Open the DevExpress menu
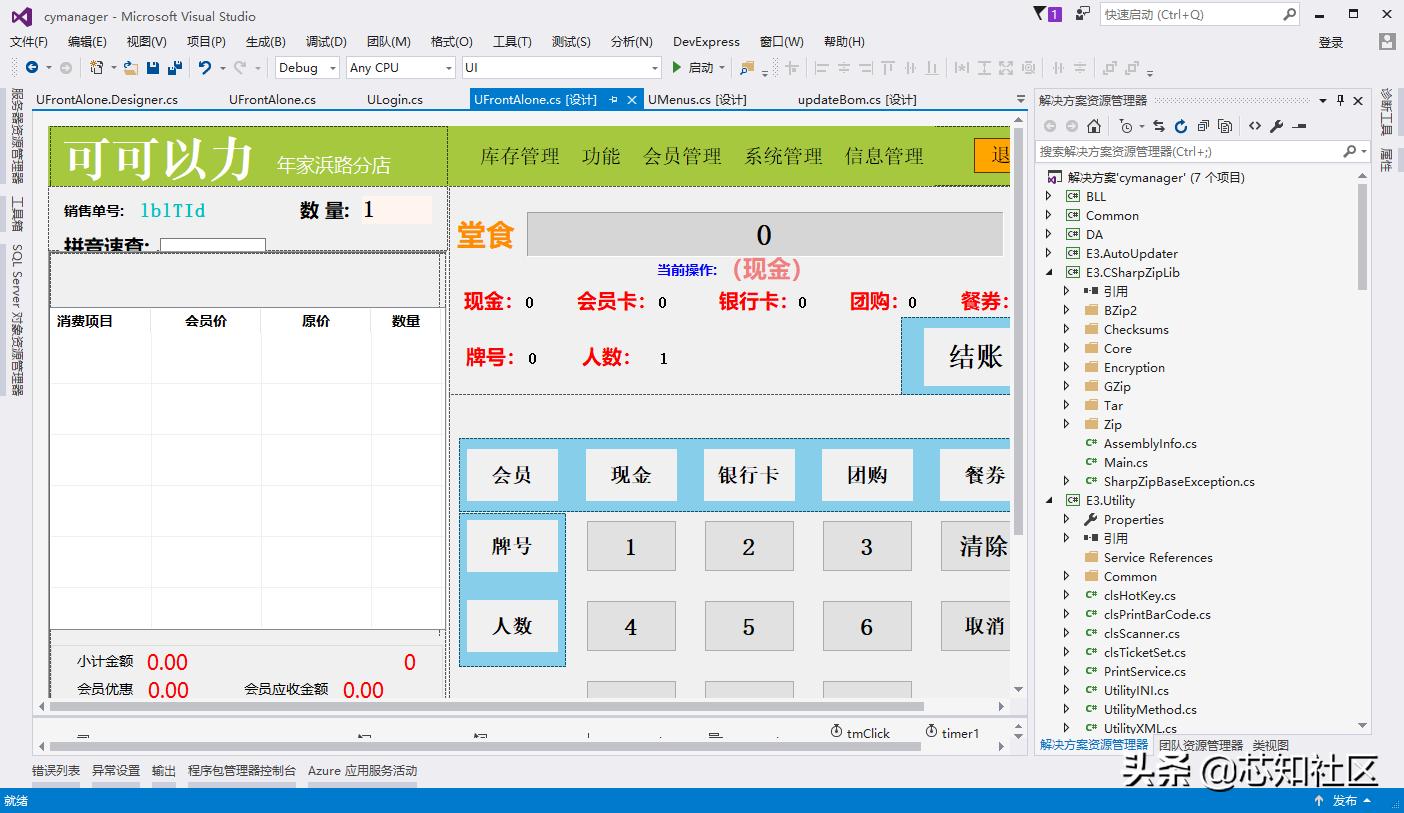 click(705, 41)
